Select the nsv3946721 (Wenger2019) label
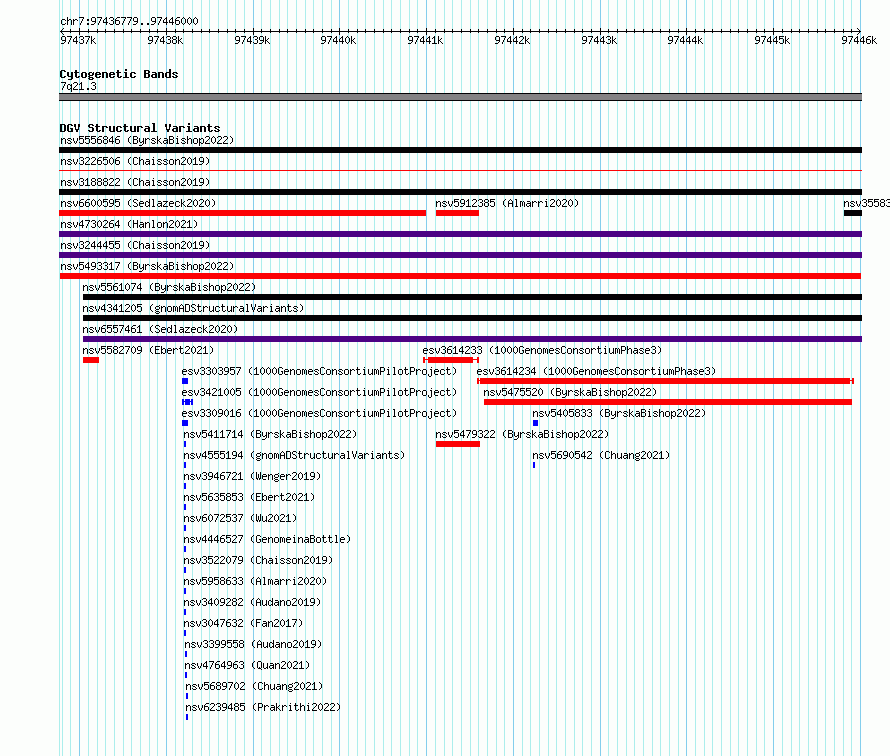Image resolution: width=890 pixels, height=756 pixels. click(x=252, y=476)
